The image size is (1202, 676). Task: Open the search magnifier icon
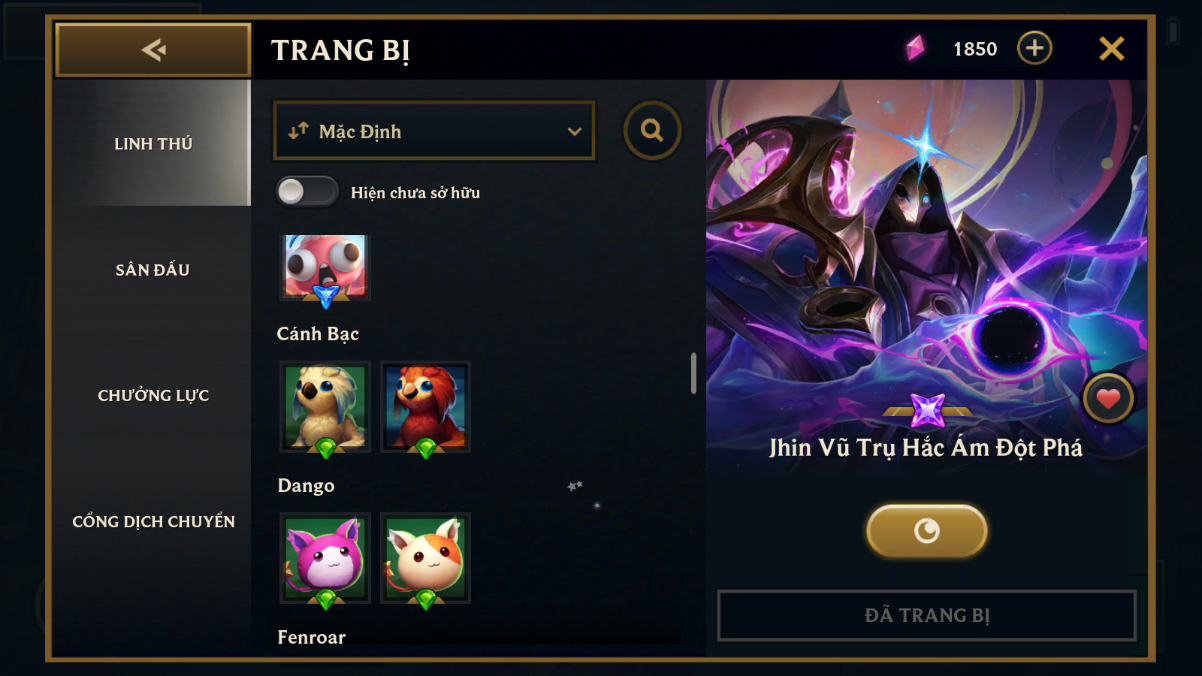[x=653, y=130]
